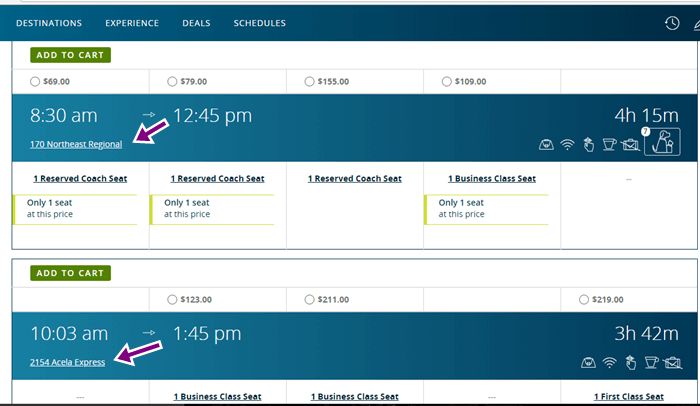Screen dimensions: 700x406
Task: Open the Schedules menu
Action: point(259,23)
